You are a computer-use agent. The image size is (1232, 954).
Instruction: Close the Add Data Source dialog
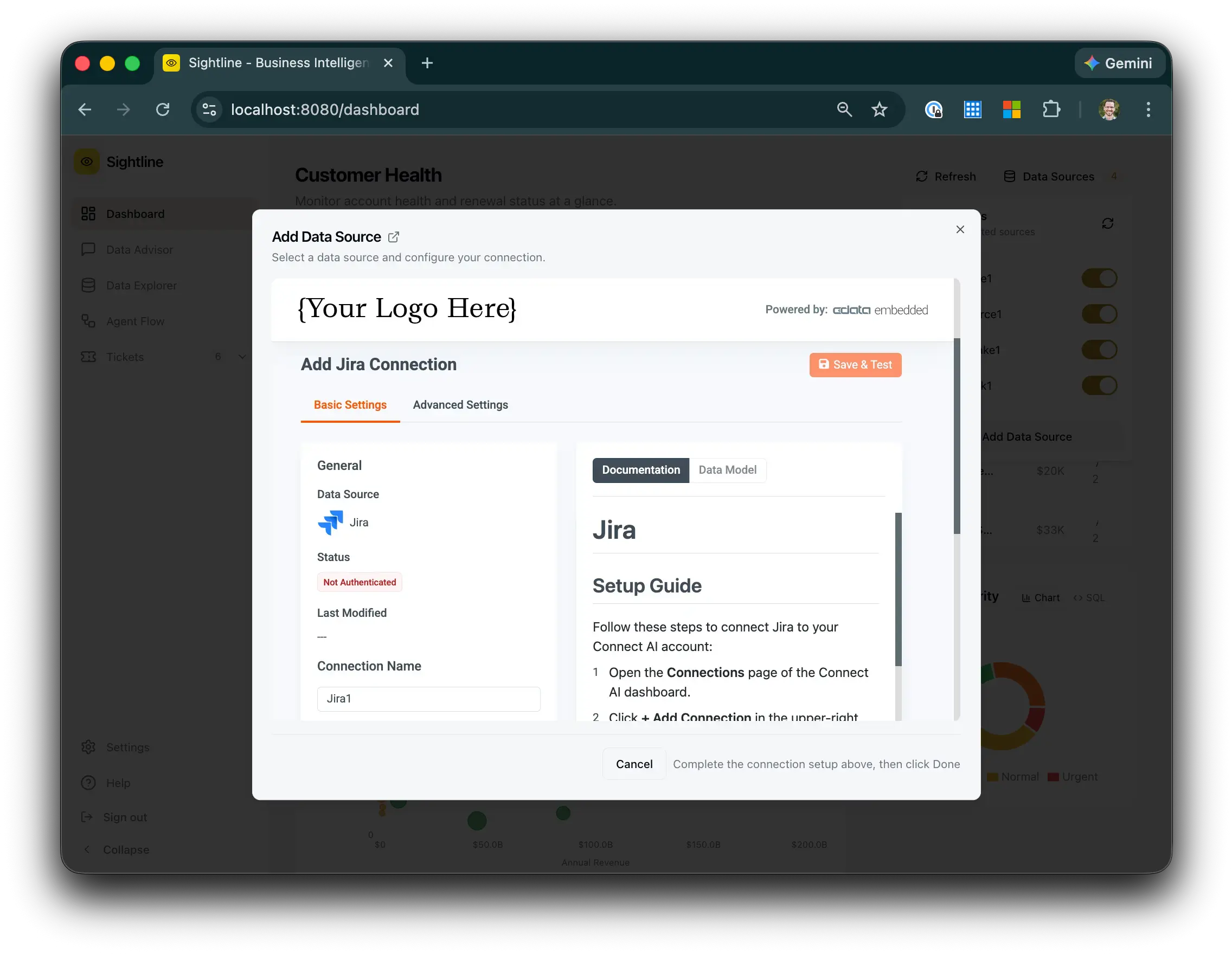pyautogui.click(x=960, y=229)
